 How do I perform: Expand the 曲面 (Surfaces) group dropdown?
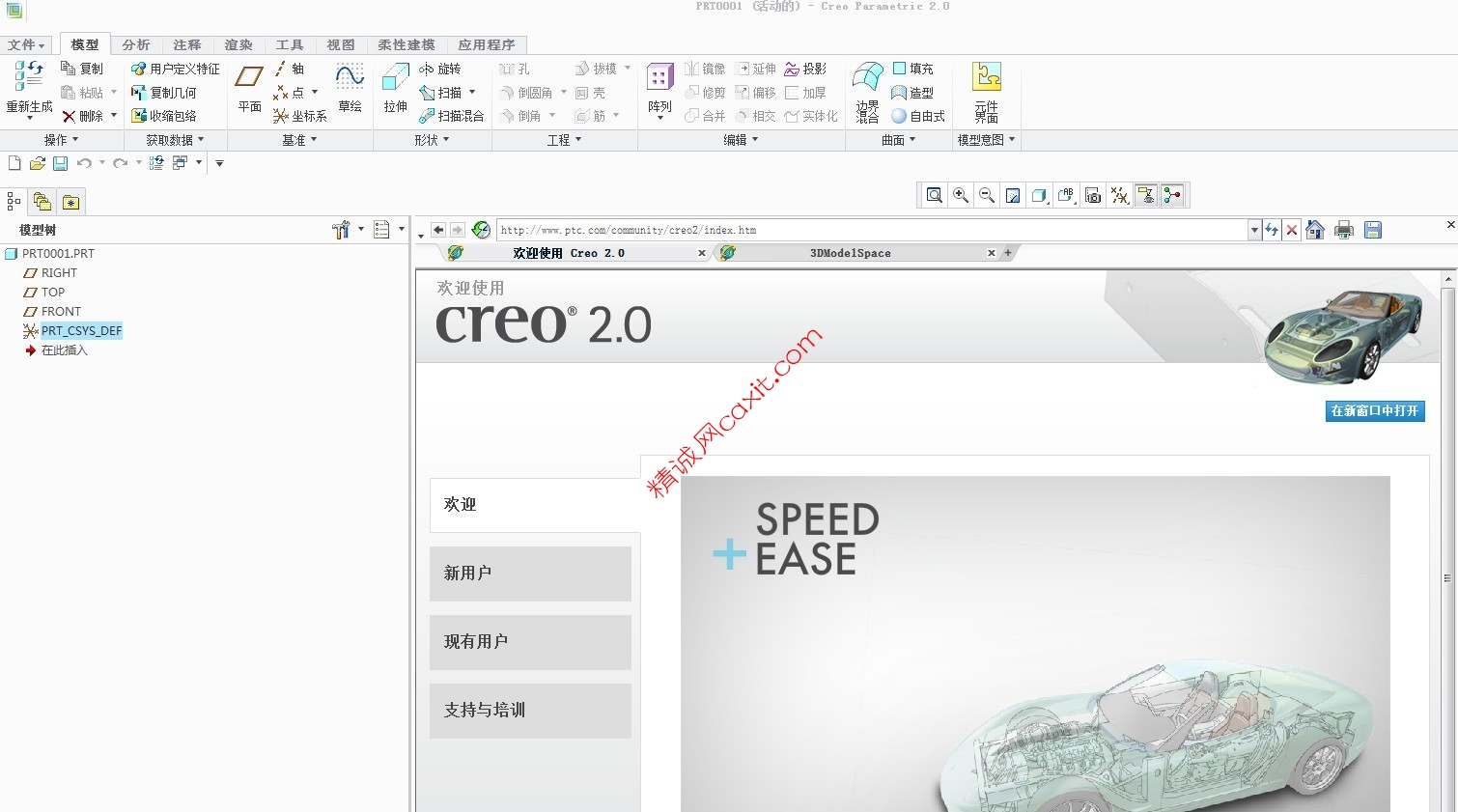pyautogui.click(x=898, y=140)
